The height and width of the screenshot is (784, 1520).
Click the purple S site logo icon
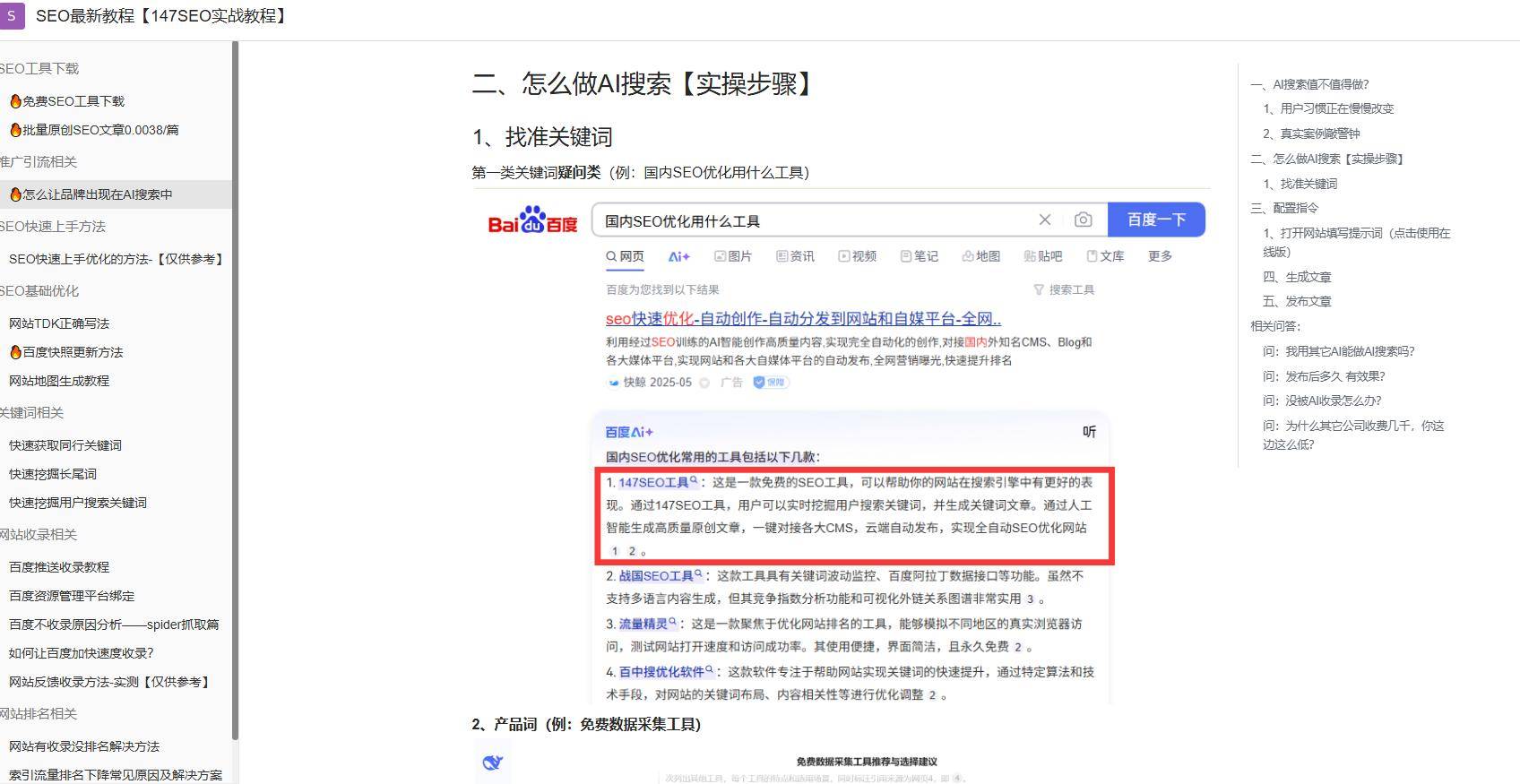12,15
